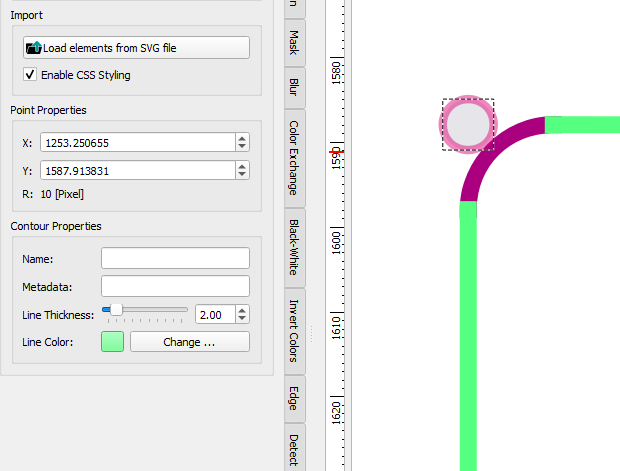Open the Edge tab
620x471 pixels.
point(293,397)
